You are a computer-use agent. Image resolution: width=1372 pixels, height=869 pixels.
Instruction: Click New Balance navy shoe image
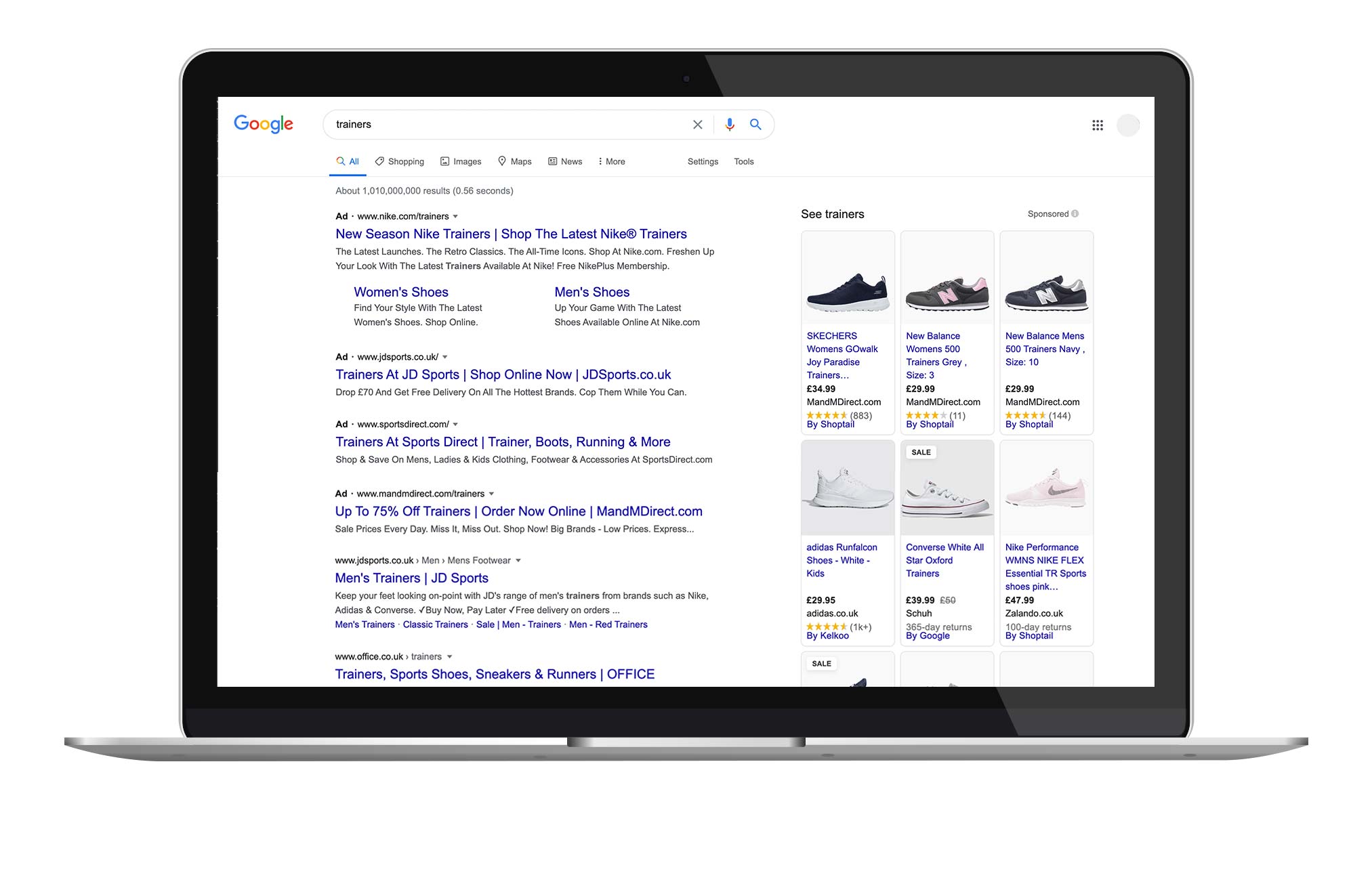(1046, 278)
